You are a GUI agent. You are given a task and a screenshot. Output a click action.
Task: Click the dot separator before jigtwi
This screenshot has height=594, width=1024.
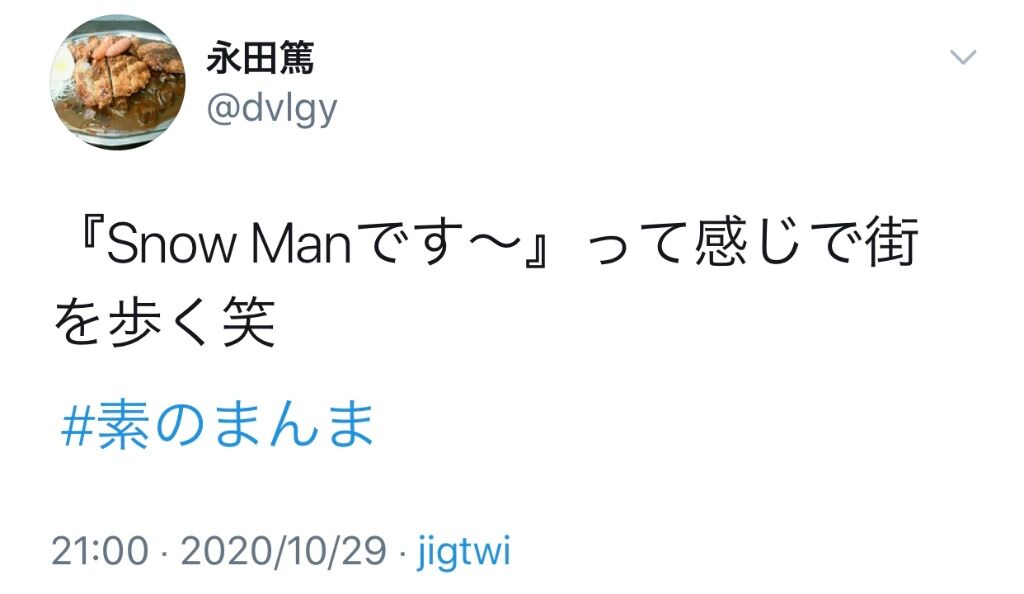point(402,554)
